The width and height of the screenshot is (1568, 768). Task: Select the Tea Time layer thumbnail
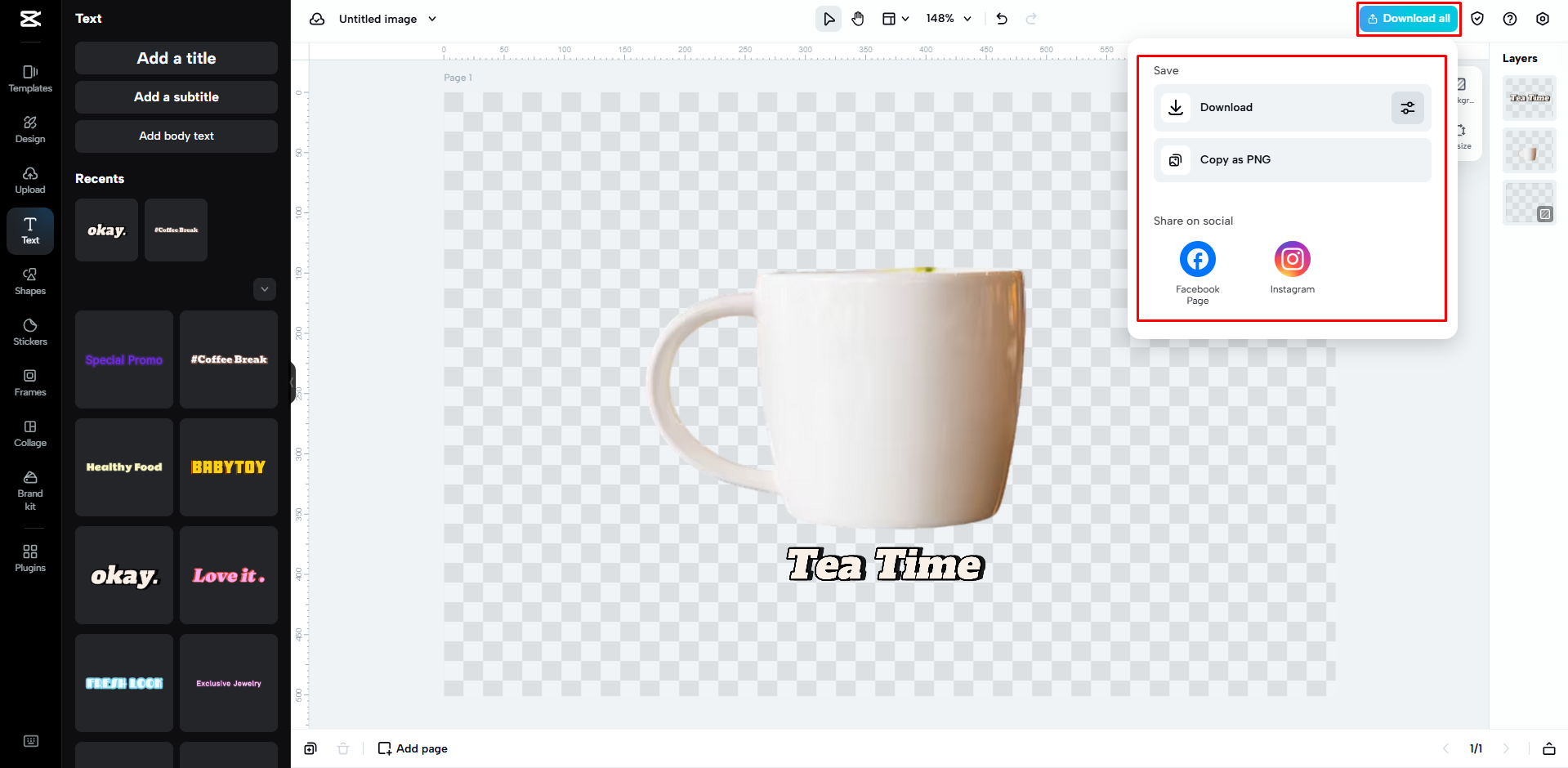tap(1528, 97)
